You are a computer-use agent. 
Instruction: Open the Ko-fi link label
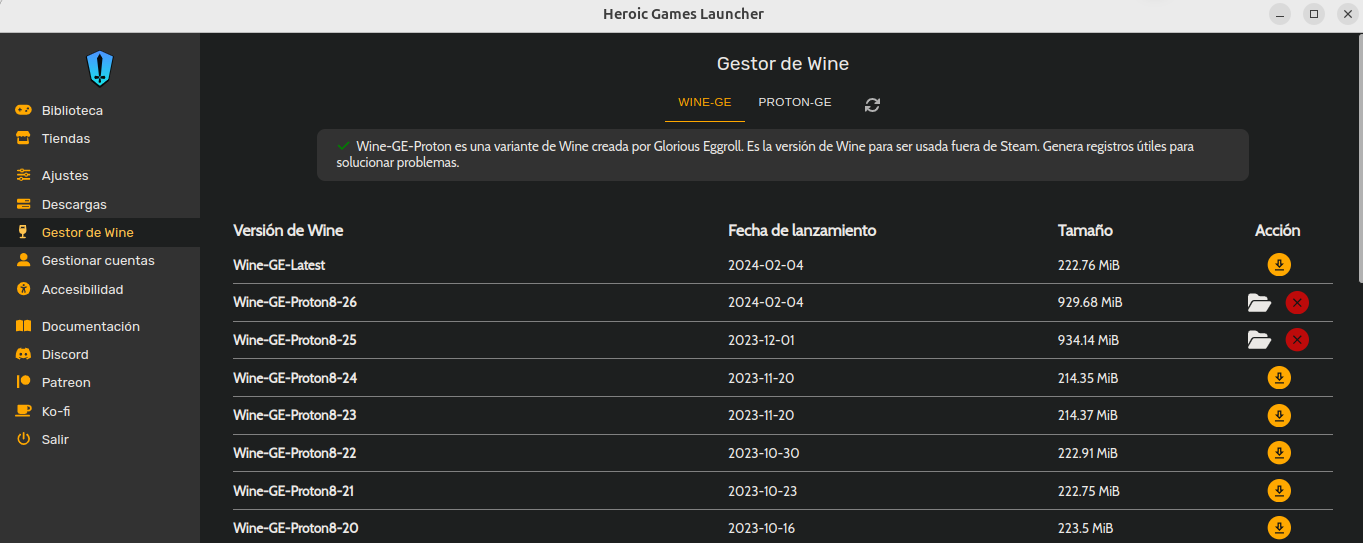tap(56, 411)
